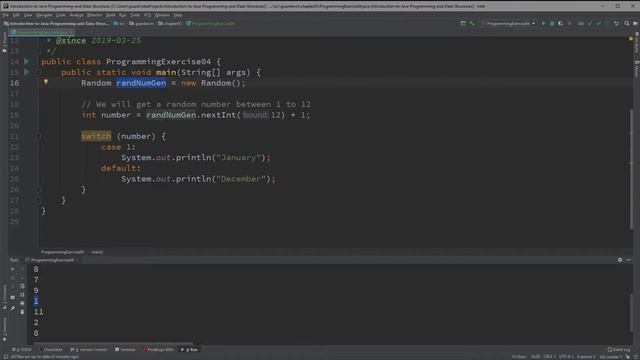The width and height of the screenshot is (640, 360).
Task: Open the File menu
Action: tap(6, 15)
